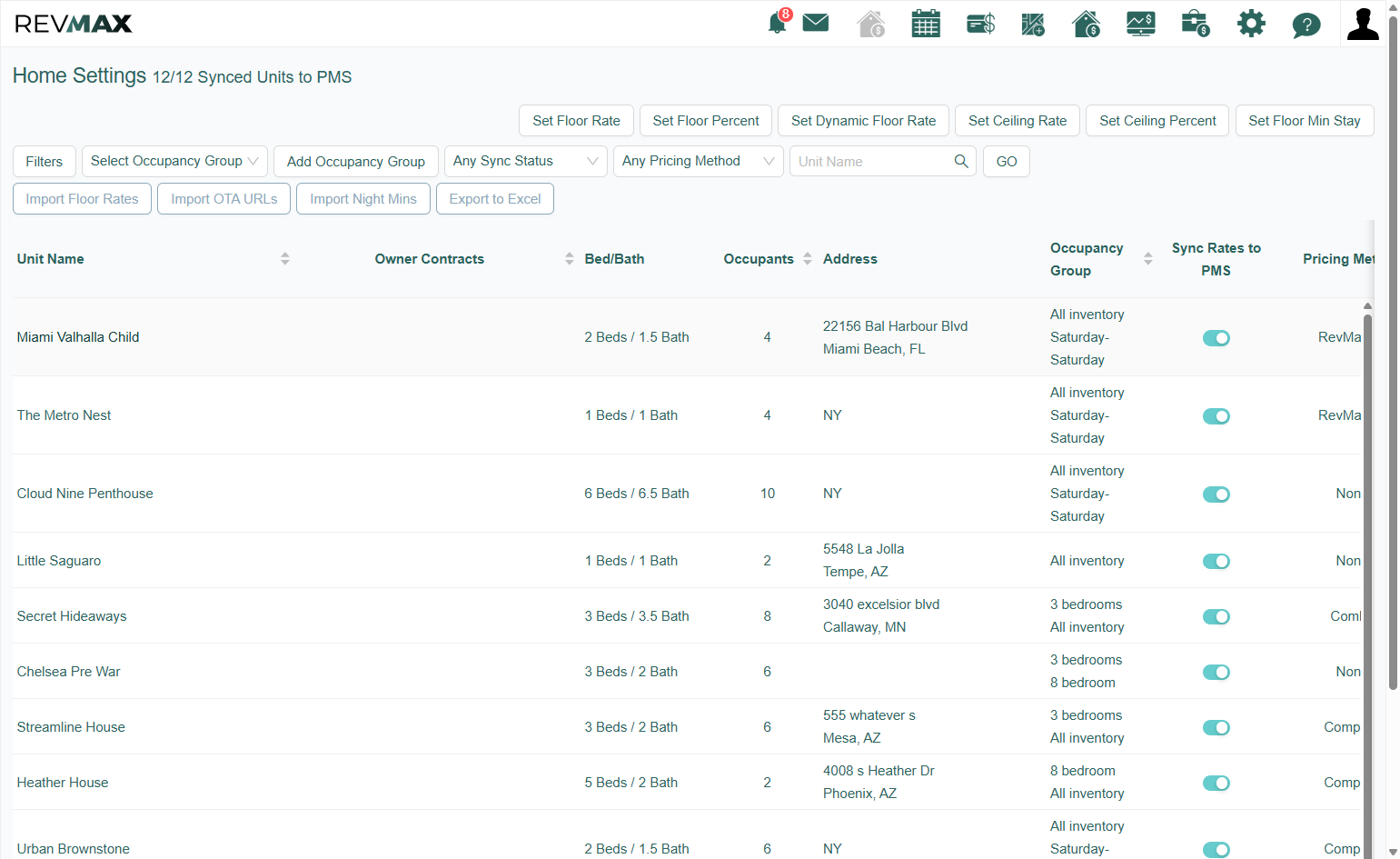Sort the table by the Owner Contracts column
The image size is (1400, 859).
pyautogui.click(x=569, y=259)
